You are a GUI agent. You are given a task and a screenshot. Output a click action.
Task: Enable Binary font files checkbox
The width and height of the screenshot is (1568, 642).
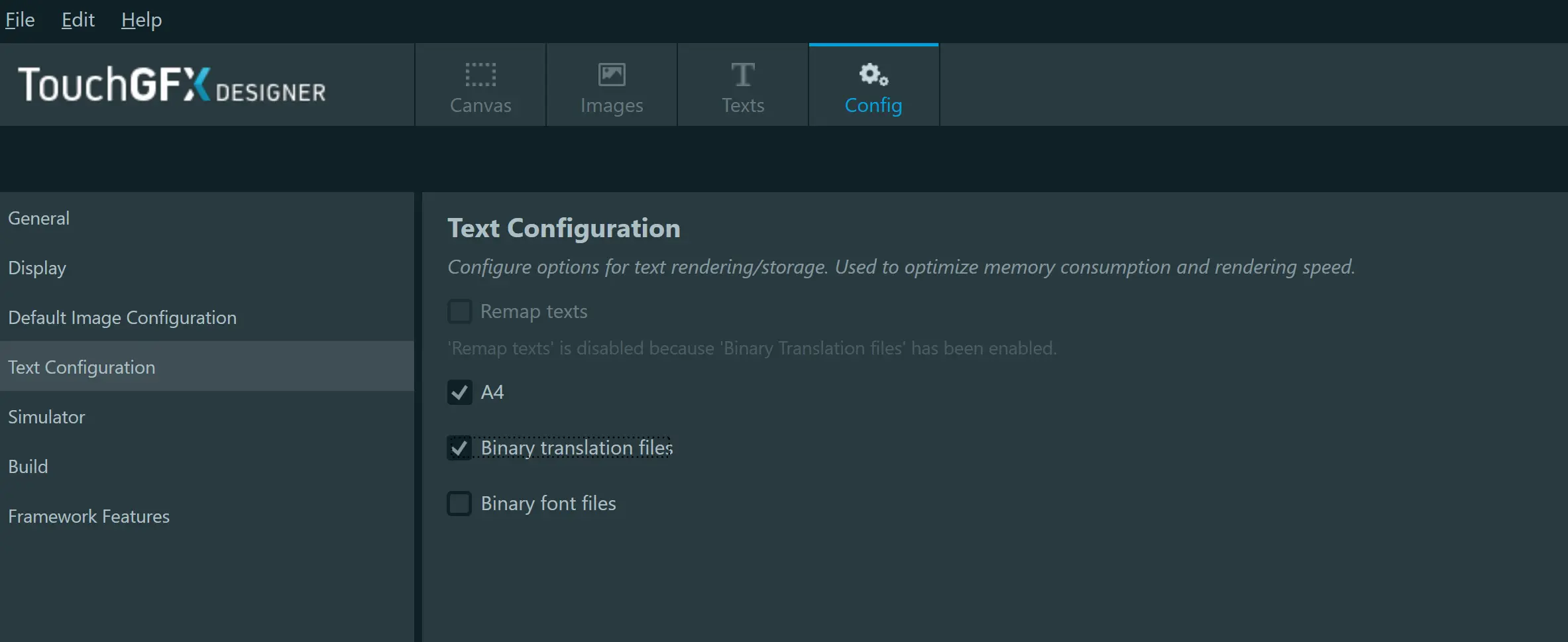(x=459, y=504)
